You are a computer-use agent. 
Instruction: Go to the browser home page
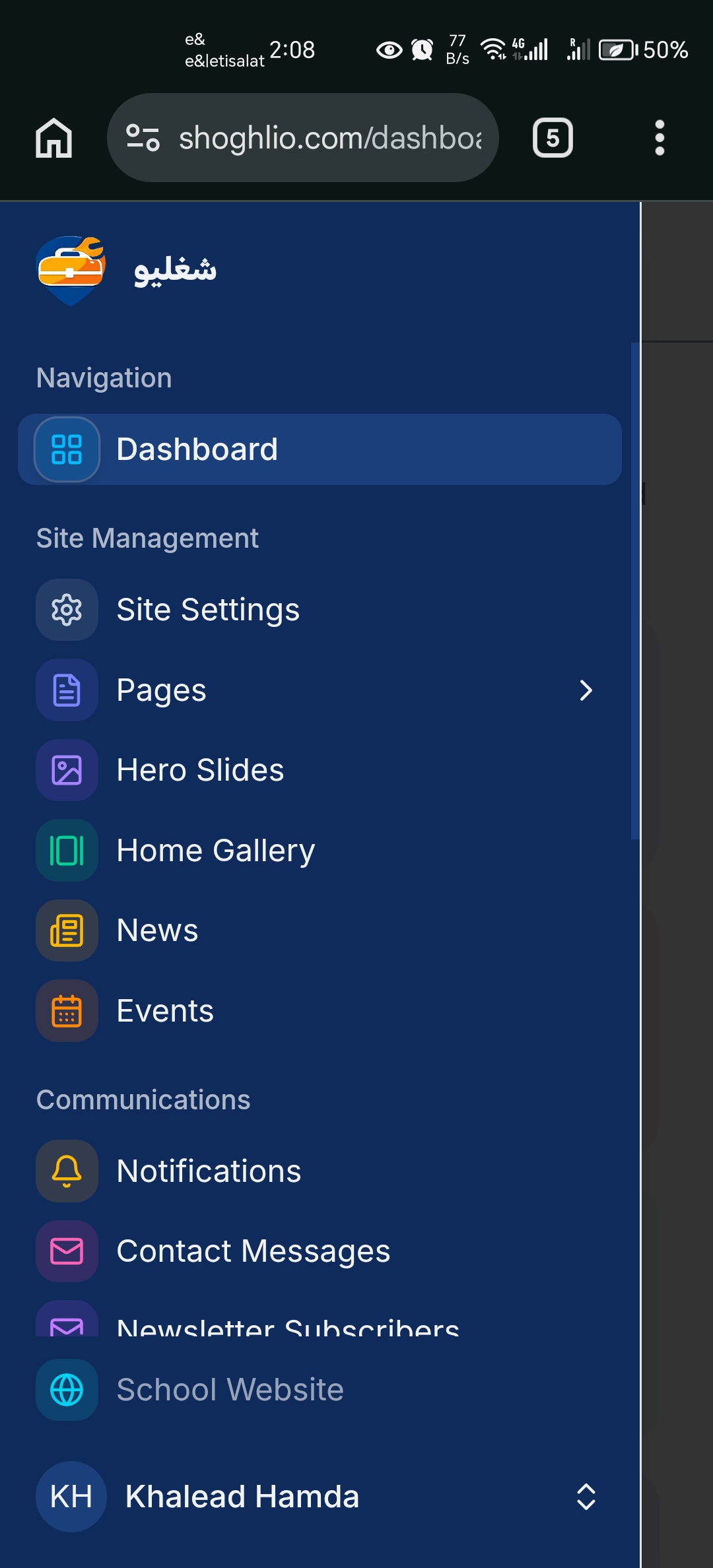coord(53,138)
